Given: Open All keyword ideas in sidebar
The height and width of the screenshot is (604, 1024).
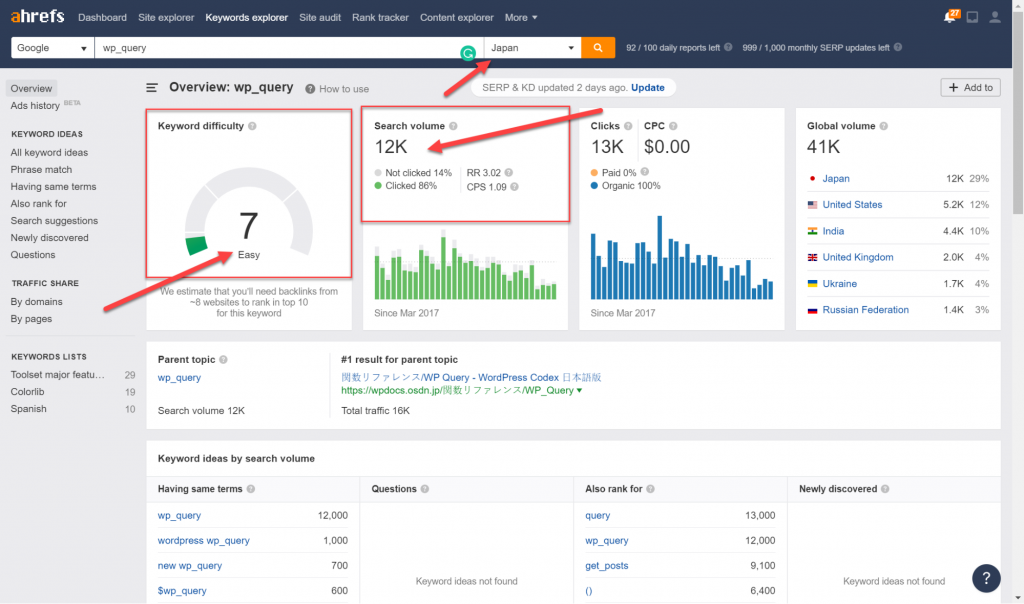Looking at the screenshot, I should click(49, 152).
